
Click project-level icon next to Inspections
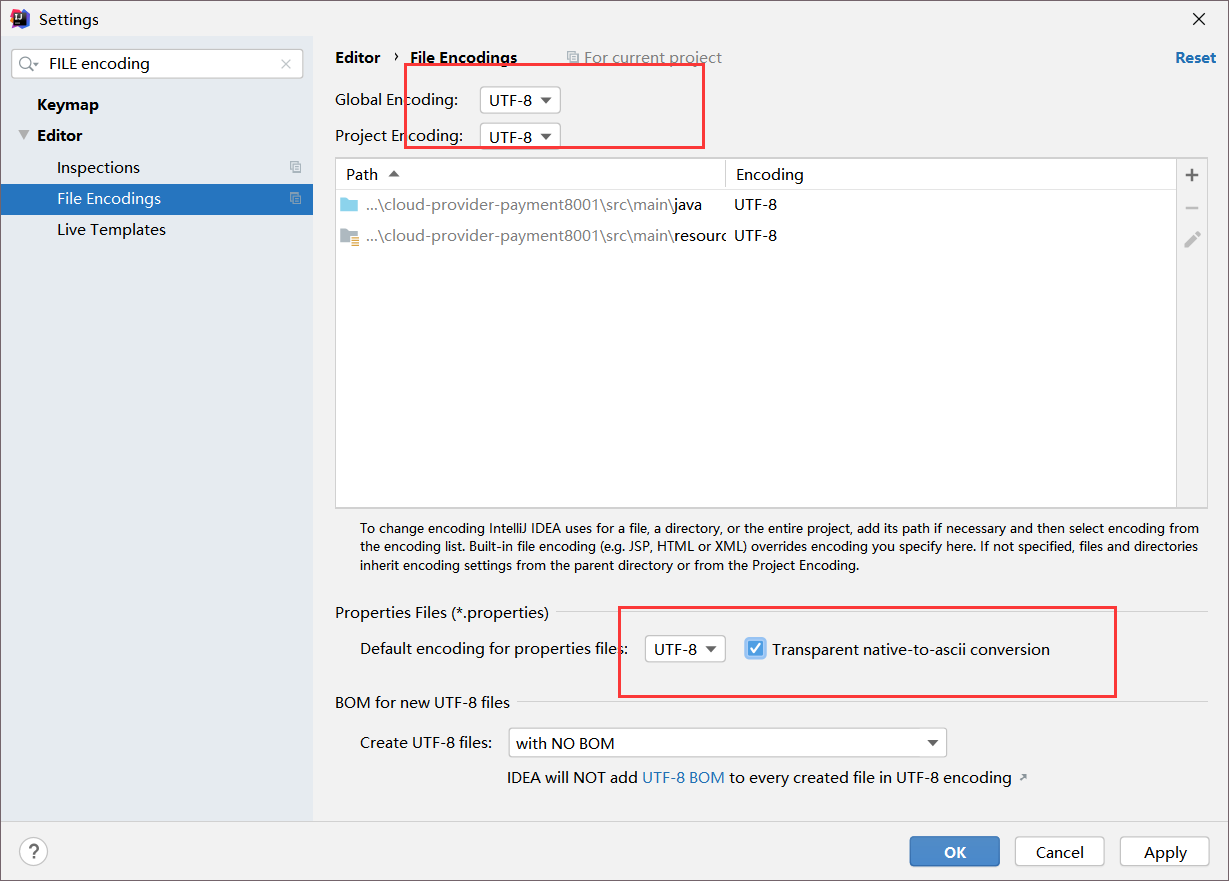295,168
